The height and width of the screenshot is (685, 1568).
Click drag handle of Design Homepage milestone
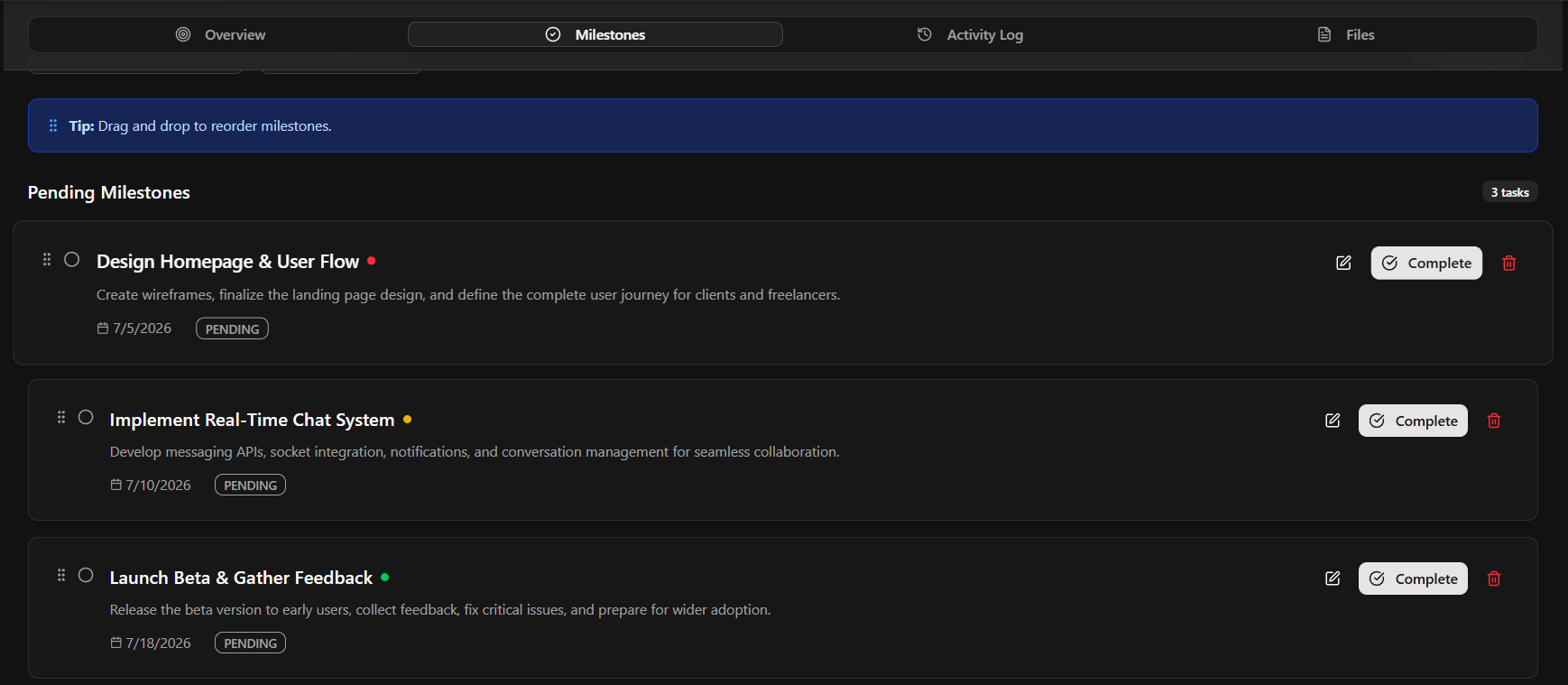[x=47, y=260]
